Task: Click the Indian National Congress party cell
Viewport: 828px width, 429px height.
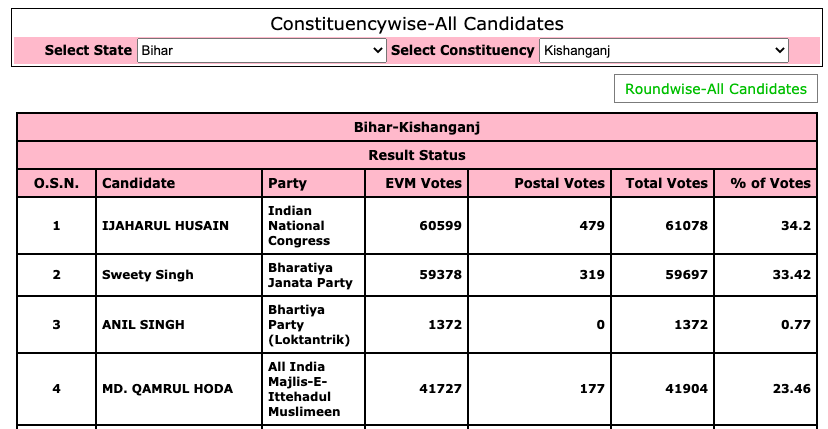Action: [299, 226]
